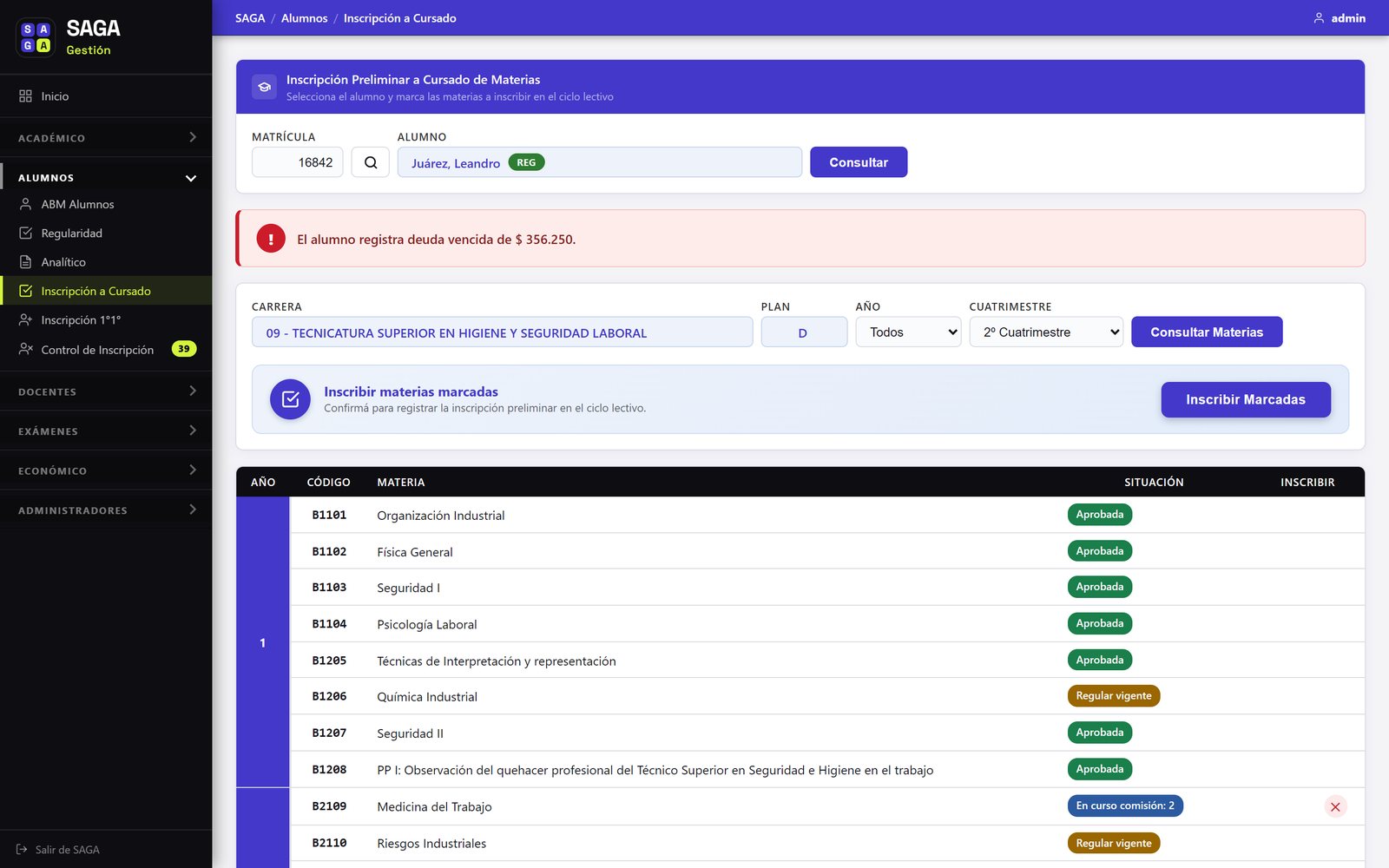Viewport: 1389px width, 868px height.
Task: Click the Control de Inscripción user icon
Action: point(26,349)
